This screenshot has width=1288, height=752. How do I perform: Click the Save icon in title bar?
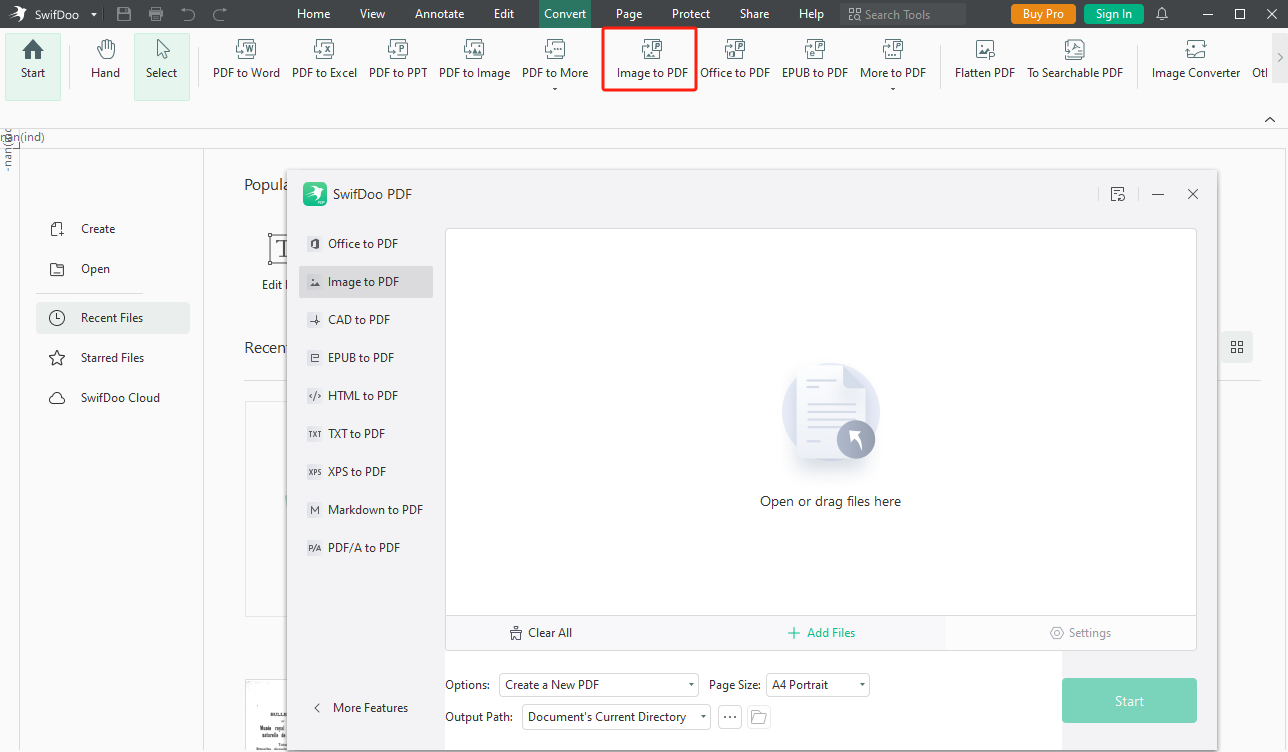click(x=124, y=14)
